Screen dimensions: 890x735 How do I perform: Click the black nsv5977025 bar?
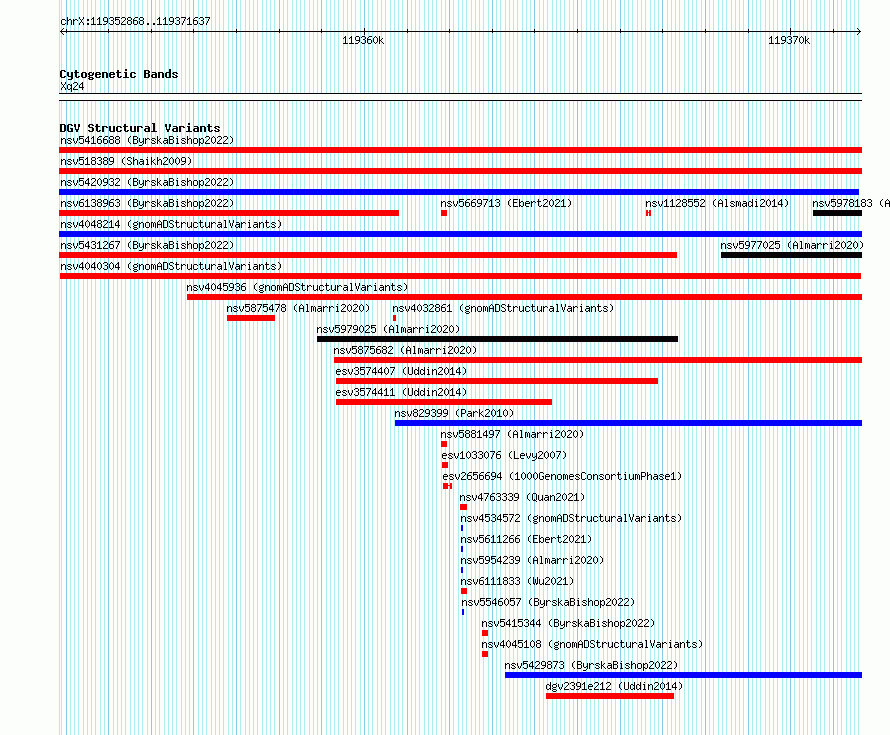[x=791, y=255]
